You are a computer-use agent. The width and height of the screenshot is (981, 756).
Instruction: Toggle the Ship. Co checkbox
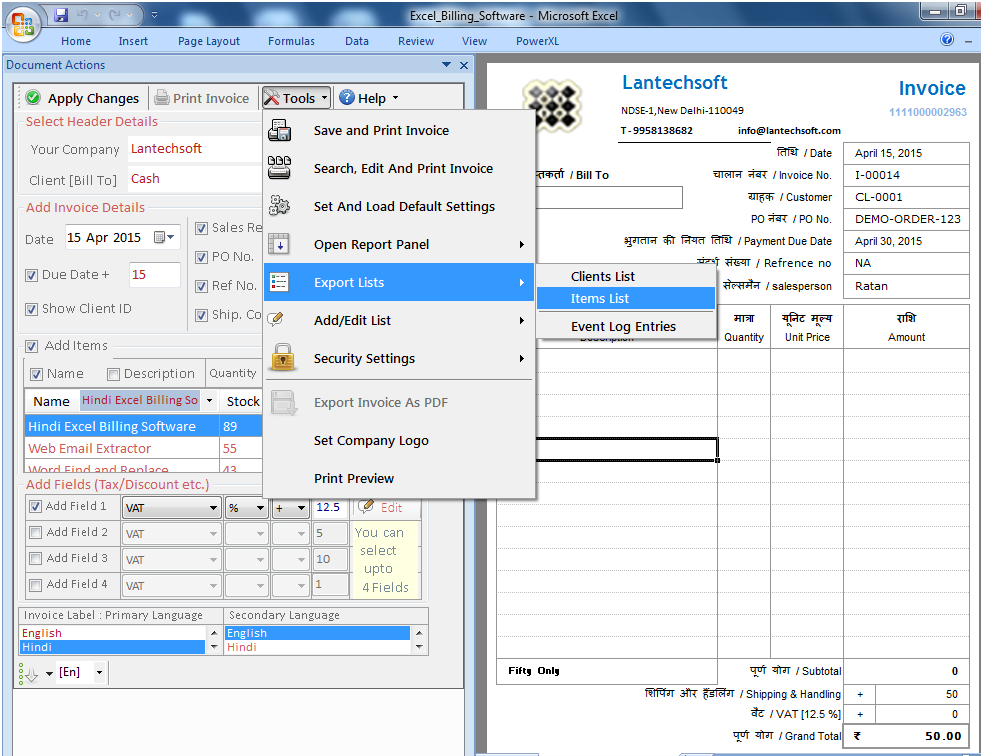[201, 315]
